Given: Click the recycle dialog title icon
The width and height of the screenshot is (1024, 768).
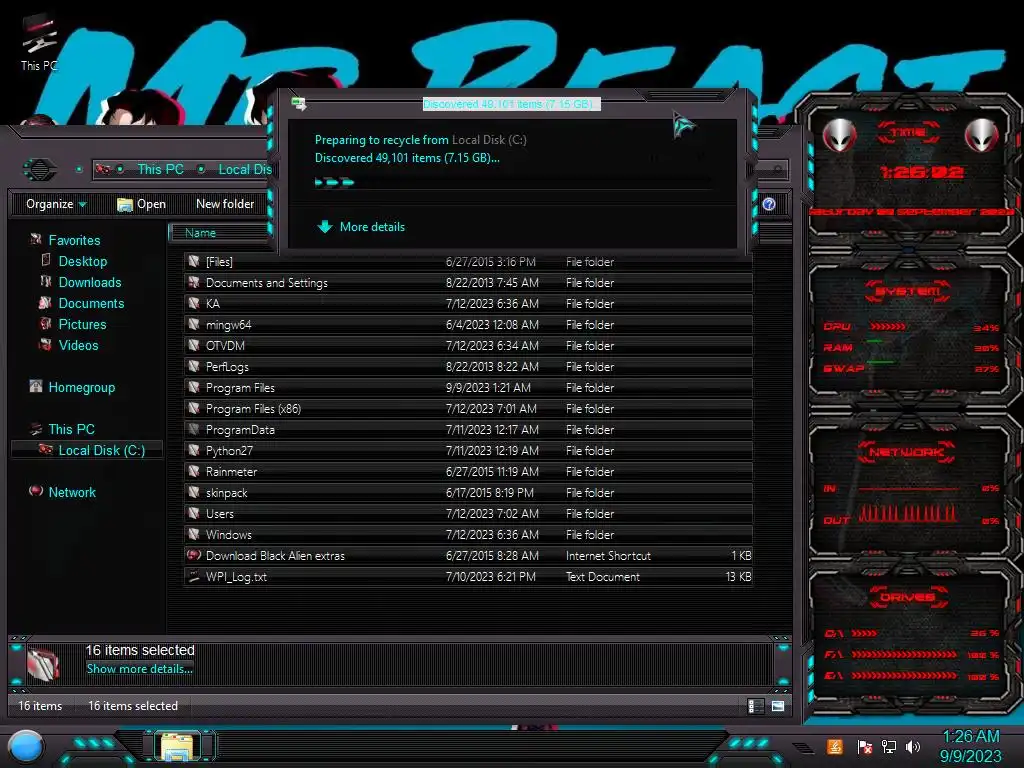Looking at the screenshot, I should click(x=299, y=103).
